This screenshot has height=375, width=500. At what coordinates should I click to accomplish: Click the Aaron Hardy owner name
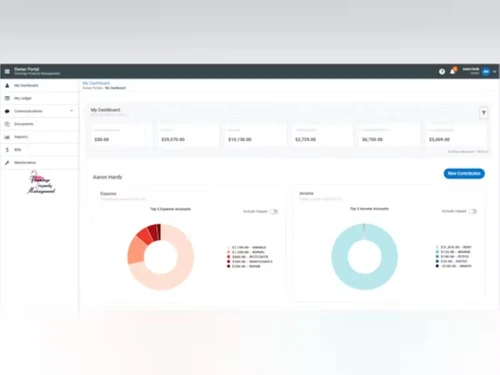pyautogui.click(x=107, y=177)
